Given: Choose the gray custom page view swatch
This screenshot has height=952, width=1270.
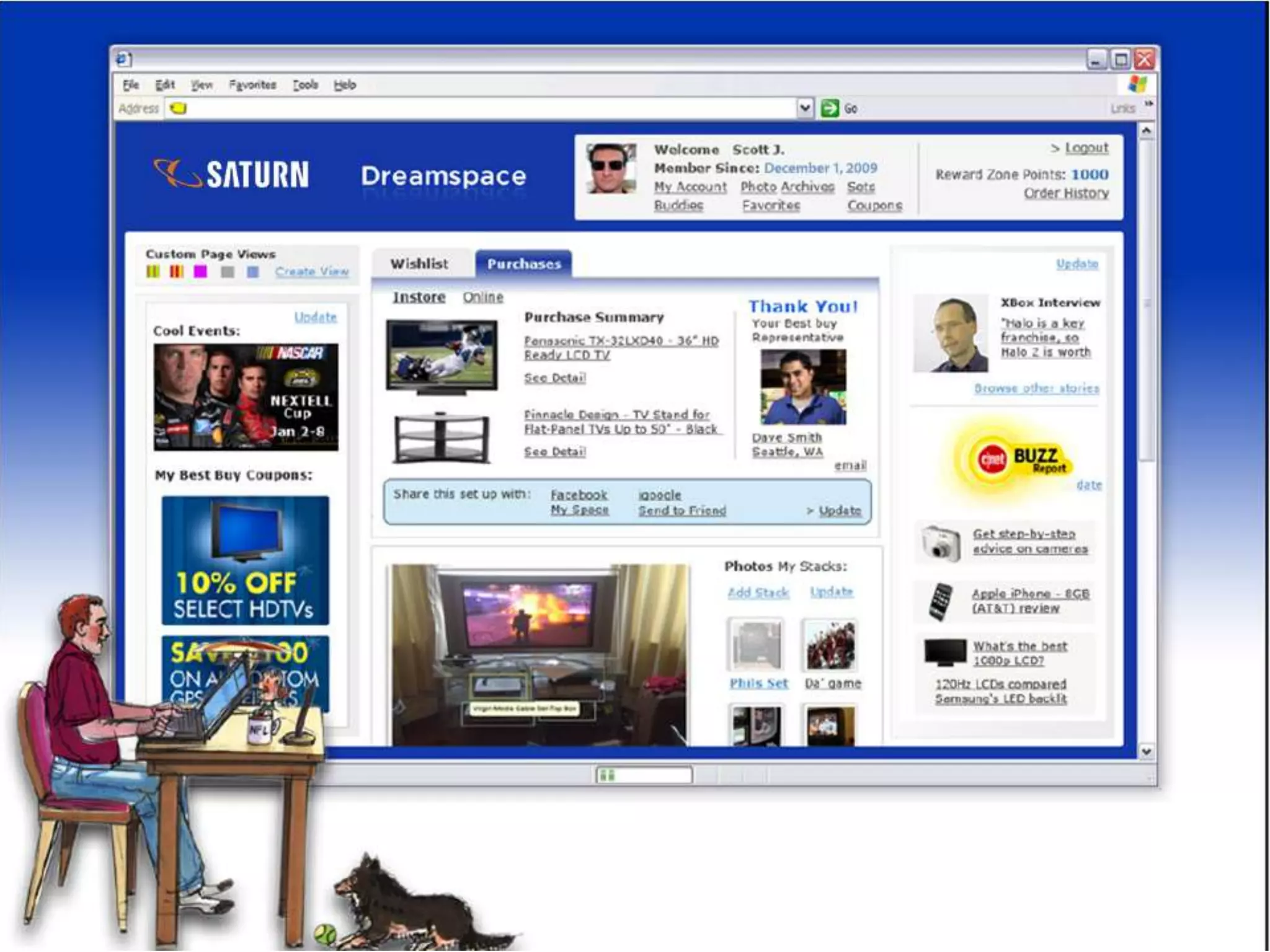Looking at the screenshot, I should coord(228,271).
